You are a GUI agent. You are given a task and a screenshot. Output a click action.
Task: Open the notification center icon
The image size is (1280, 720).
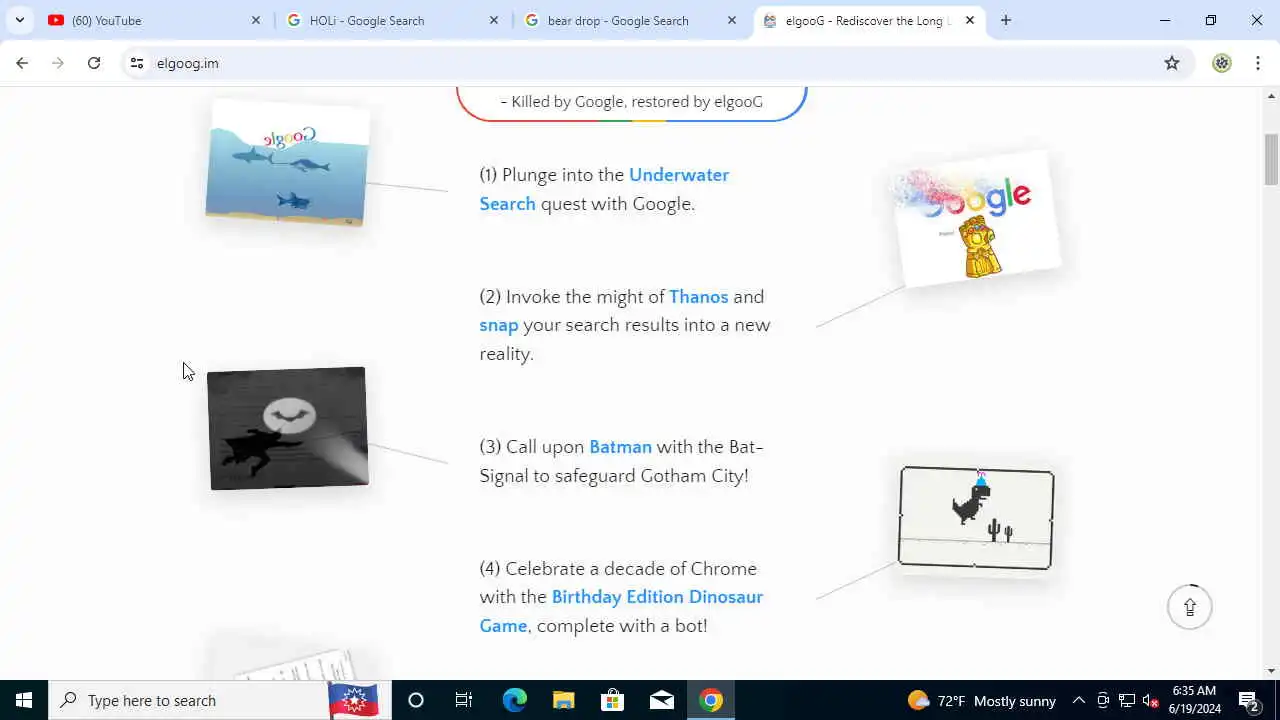point(1248,700)
